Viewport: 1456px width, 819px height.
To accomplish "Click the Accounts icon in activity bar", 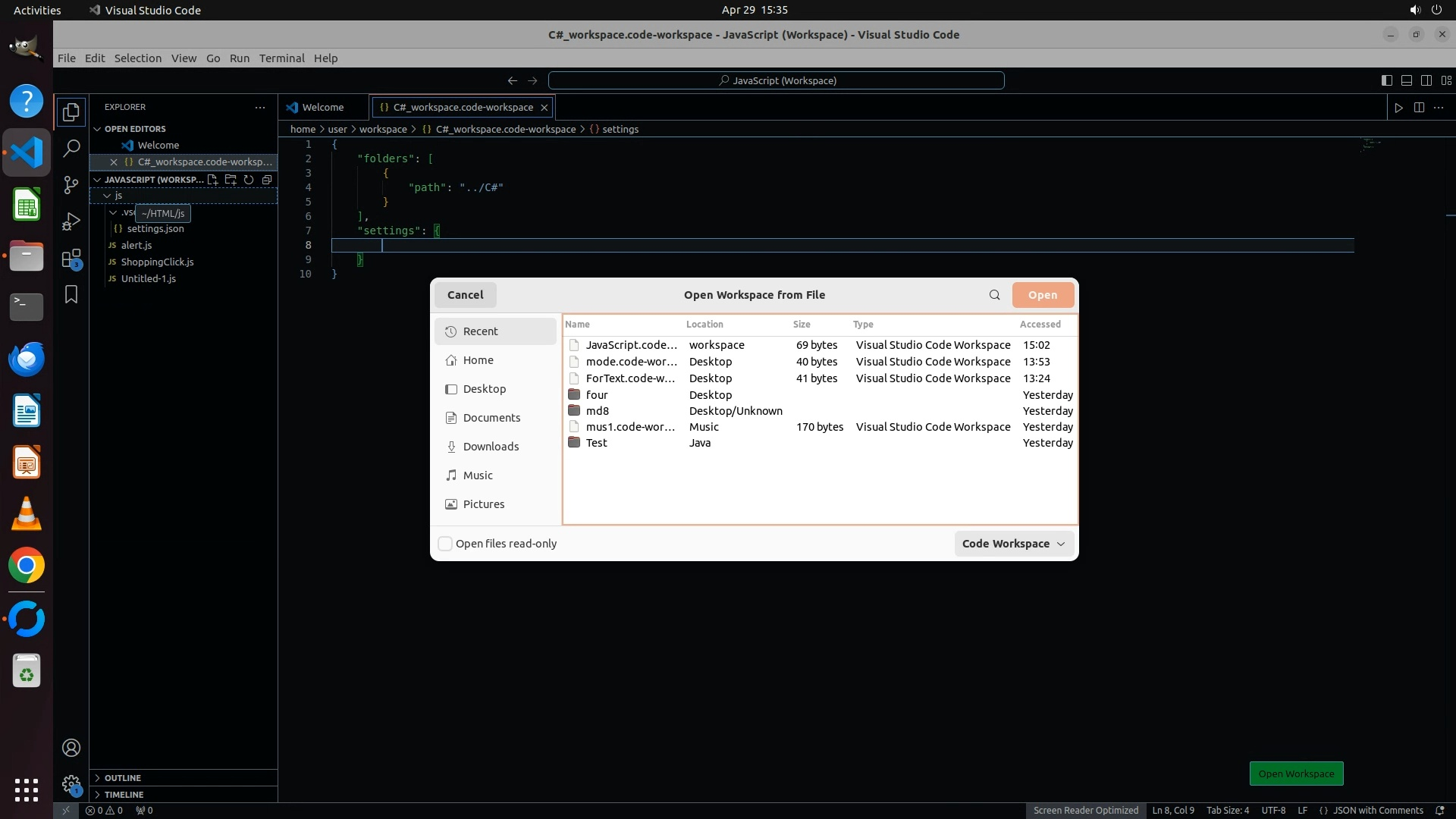I will click(71, 748).
